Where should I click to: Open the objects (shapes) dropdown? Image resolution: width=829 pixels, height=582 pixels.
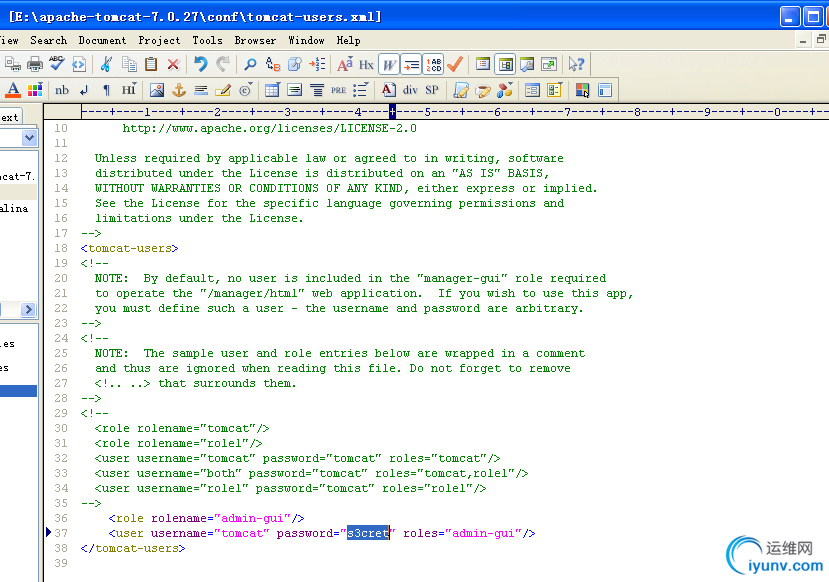[505, 90]
